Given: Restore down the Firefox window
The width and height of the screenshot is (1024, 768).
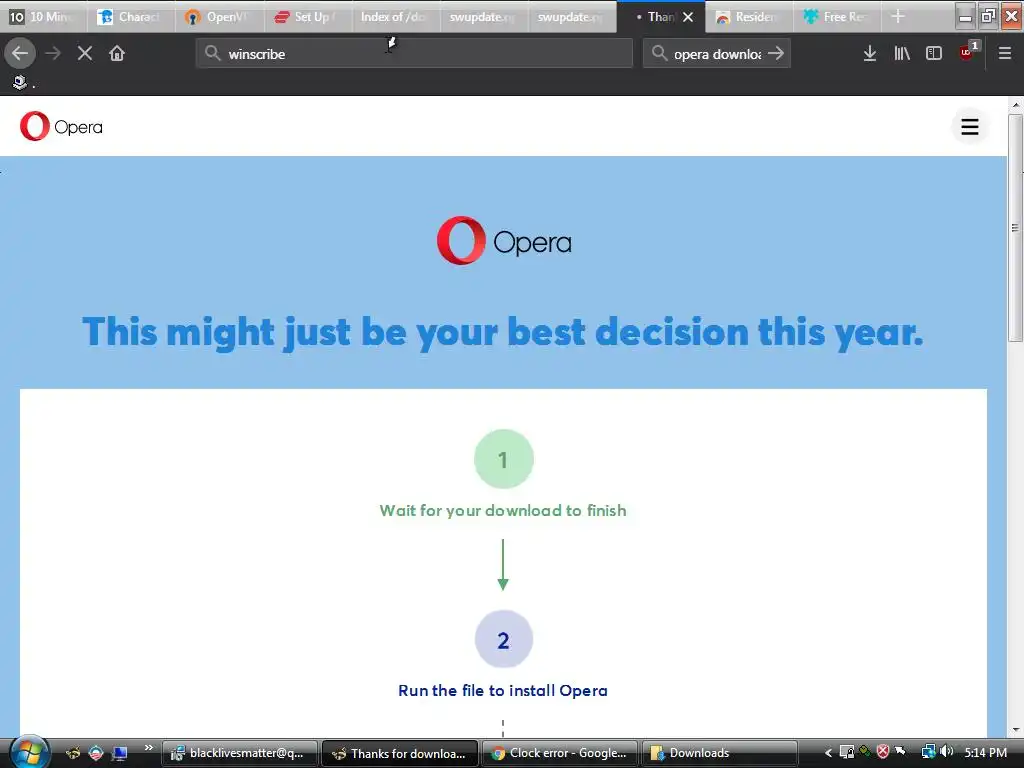Looking at the screenshot, I should pyautogui.click(x=988, y=16).
